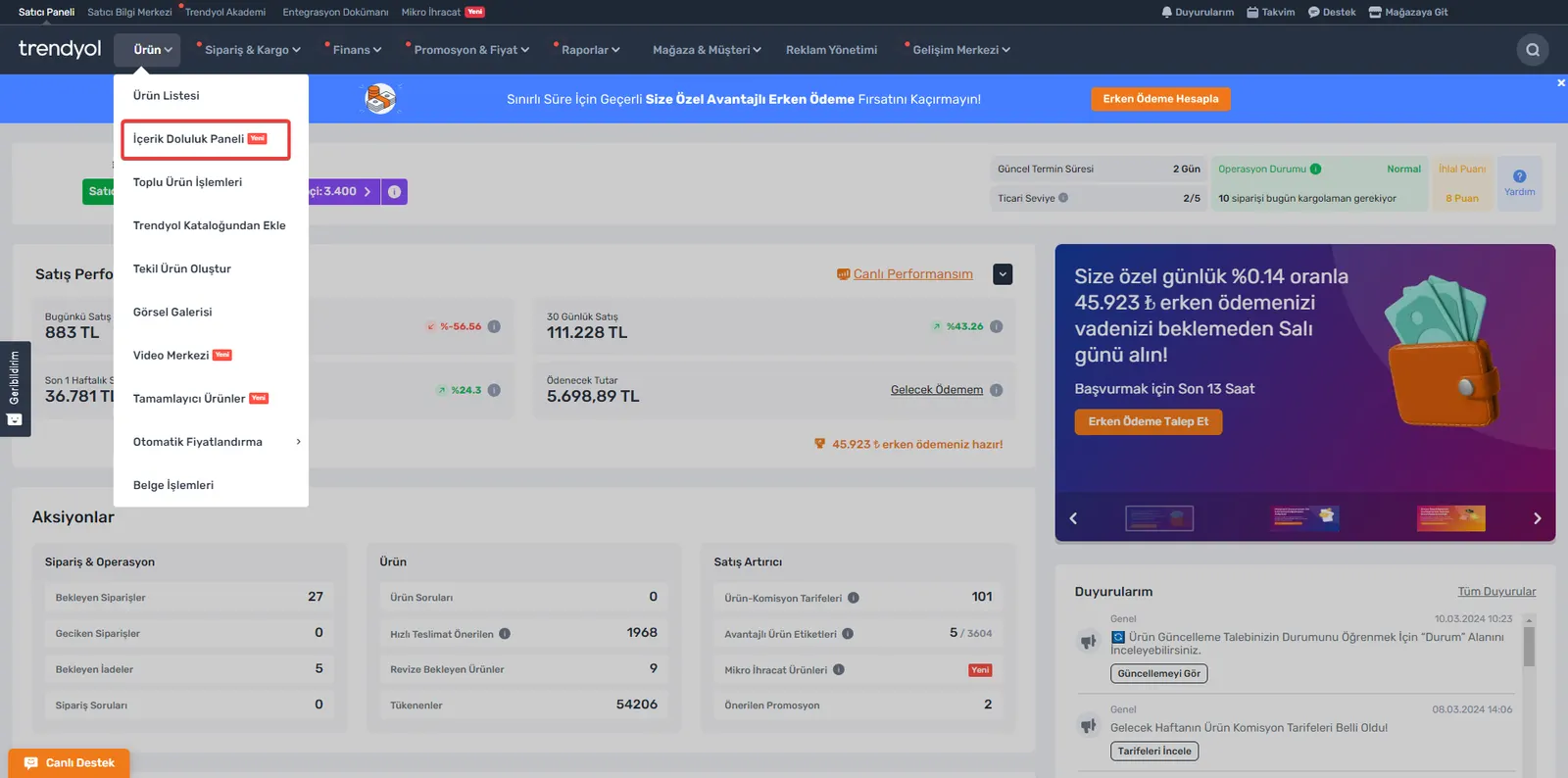1568x778 pixels.
Task: Open Duyurularım bell notifications
Action: coord(1198,12)
